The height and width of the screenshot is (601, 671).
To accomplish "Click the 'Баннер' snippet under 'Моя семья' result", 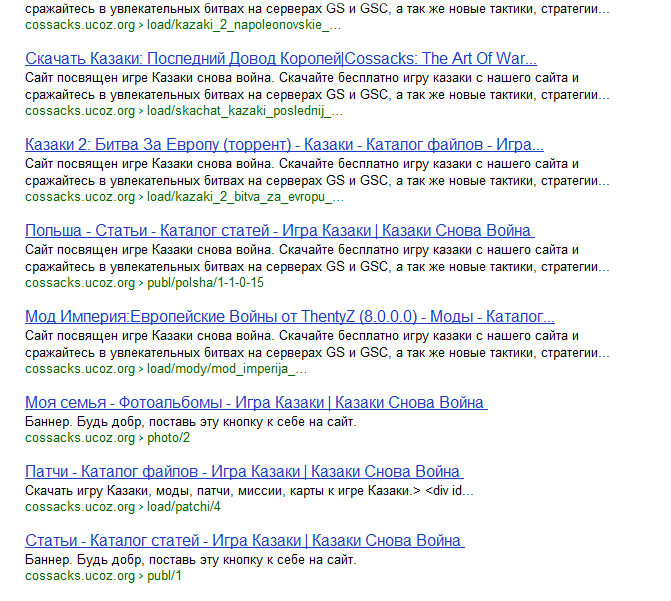I will pos(190,422).
